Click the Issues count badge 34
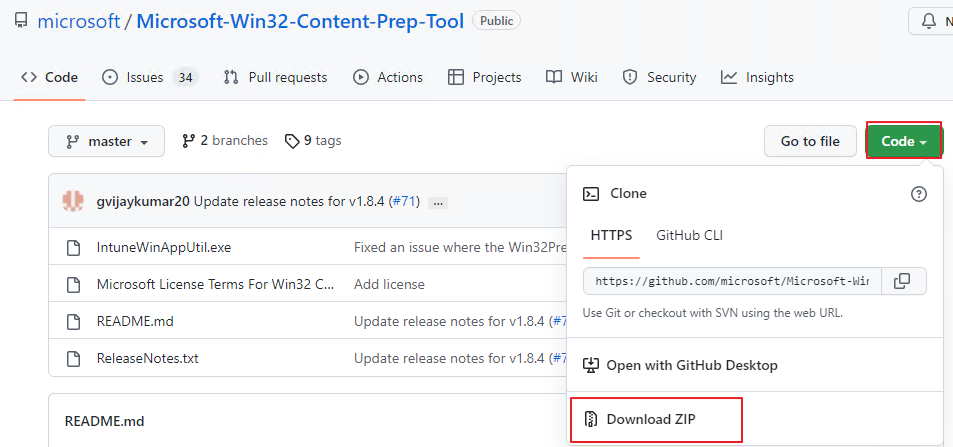This screenshot has width=953, height=447. pyautogui.click(x=185, y=78)
